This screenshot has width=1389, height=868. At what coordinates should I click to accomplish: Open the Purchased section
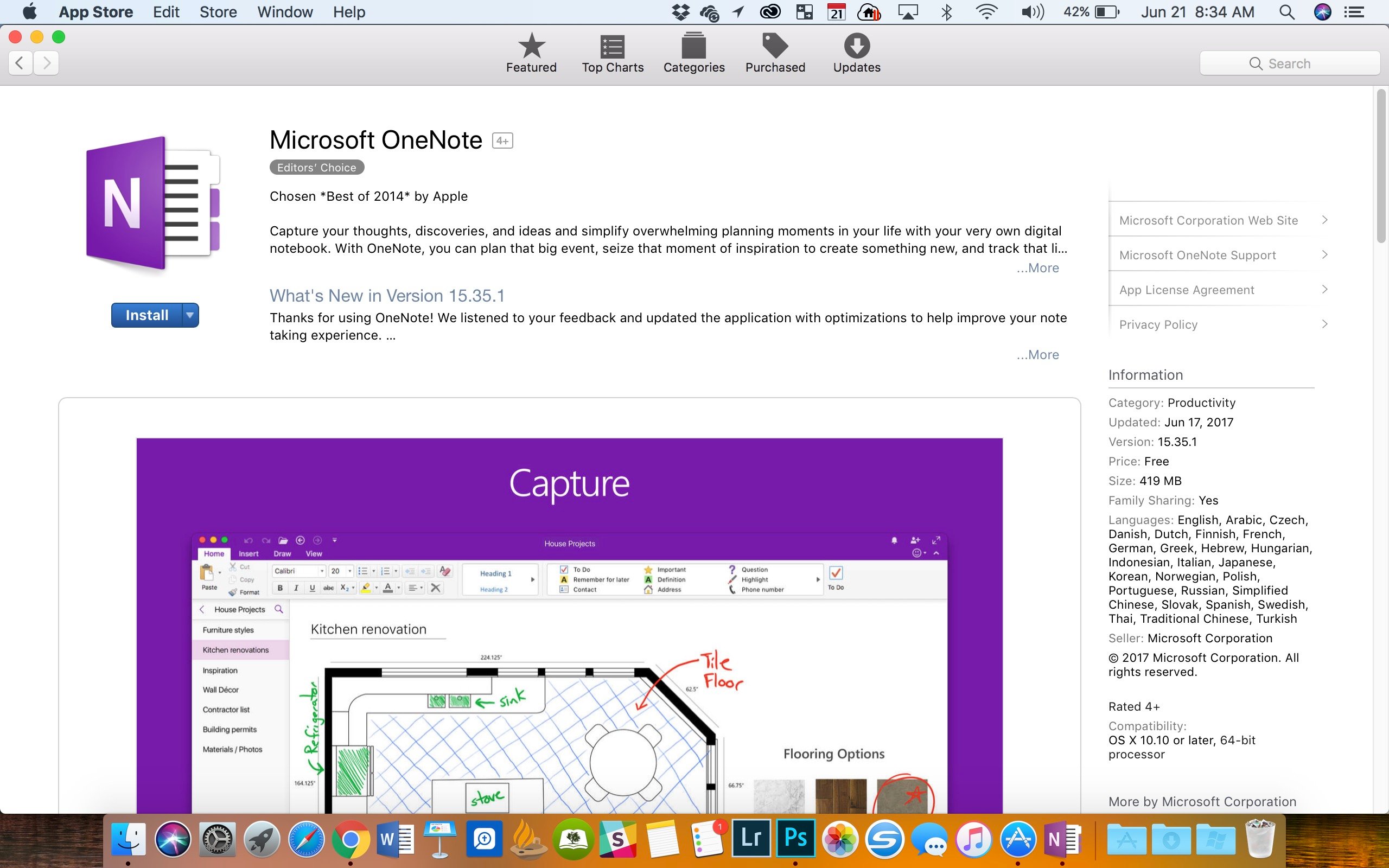click(775, 53)
